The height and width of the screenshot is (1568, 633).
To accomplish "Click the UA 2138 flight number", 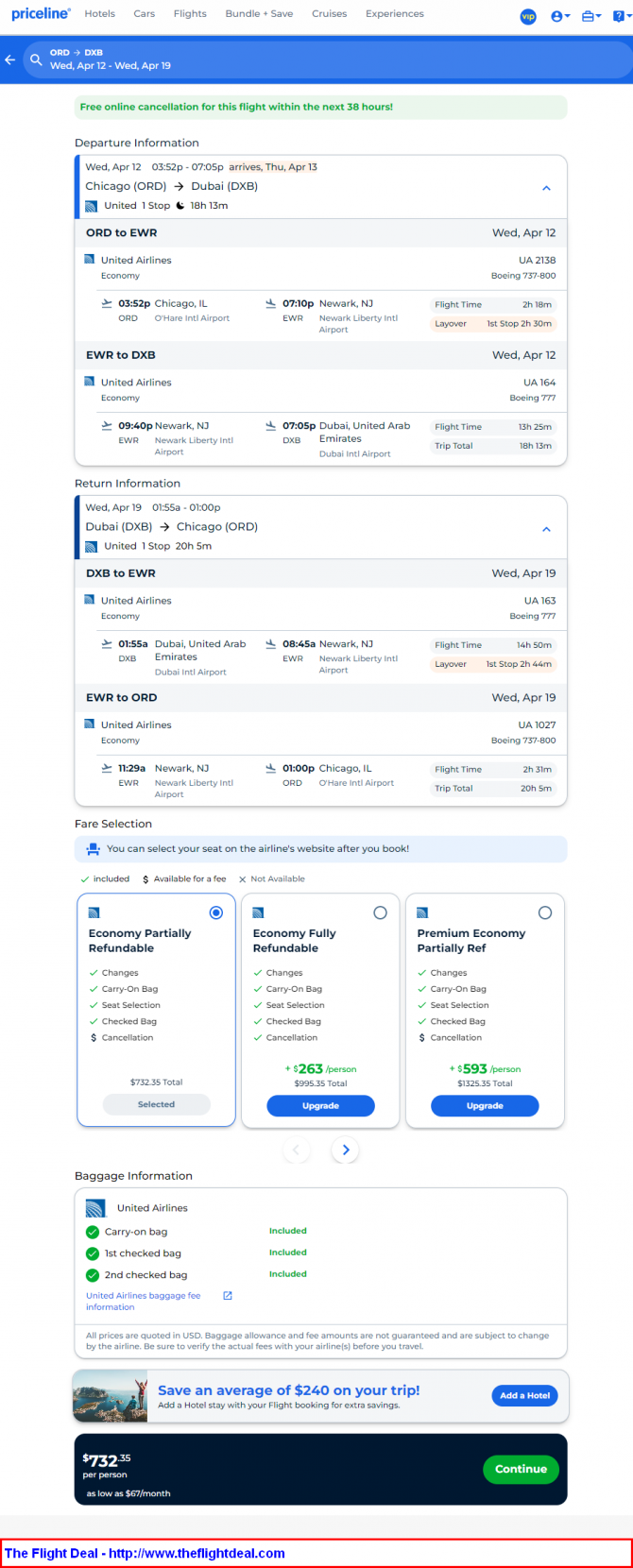I will (538, 260).
